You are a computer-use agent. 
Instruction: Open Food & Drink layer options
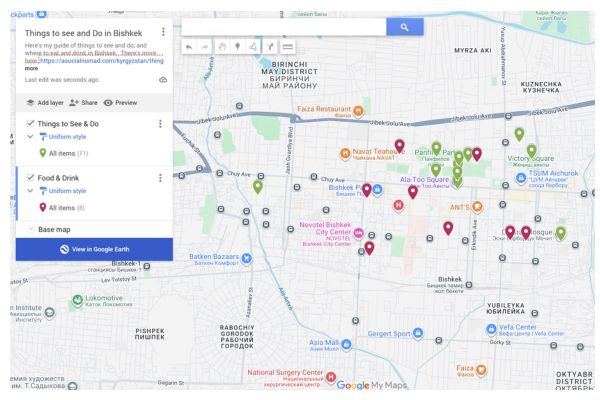pos(160,178)
